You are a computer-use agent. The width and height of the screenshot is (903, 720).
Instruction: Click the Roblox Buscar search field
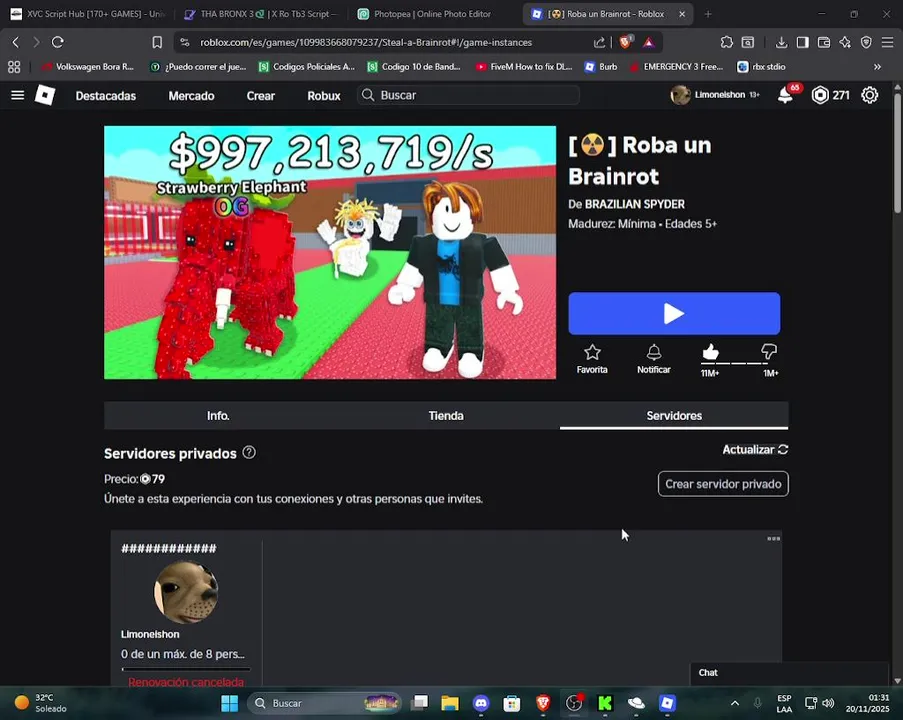click(x=468, y=95)
